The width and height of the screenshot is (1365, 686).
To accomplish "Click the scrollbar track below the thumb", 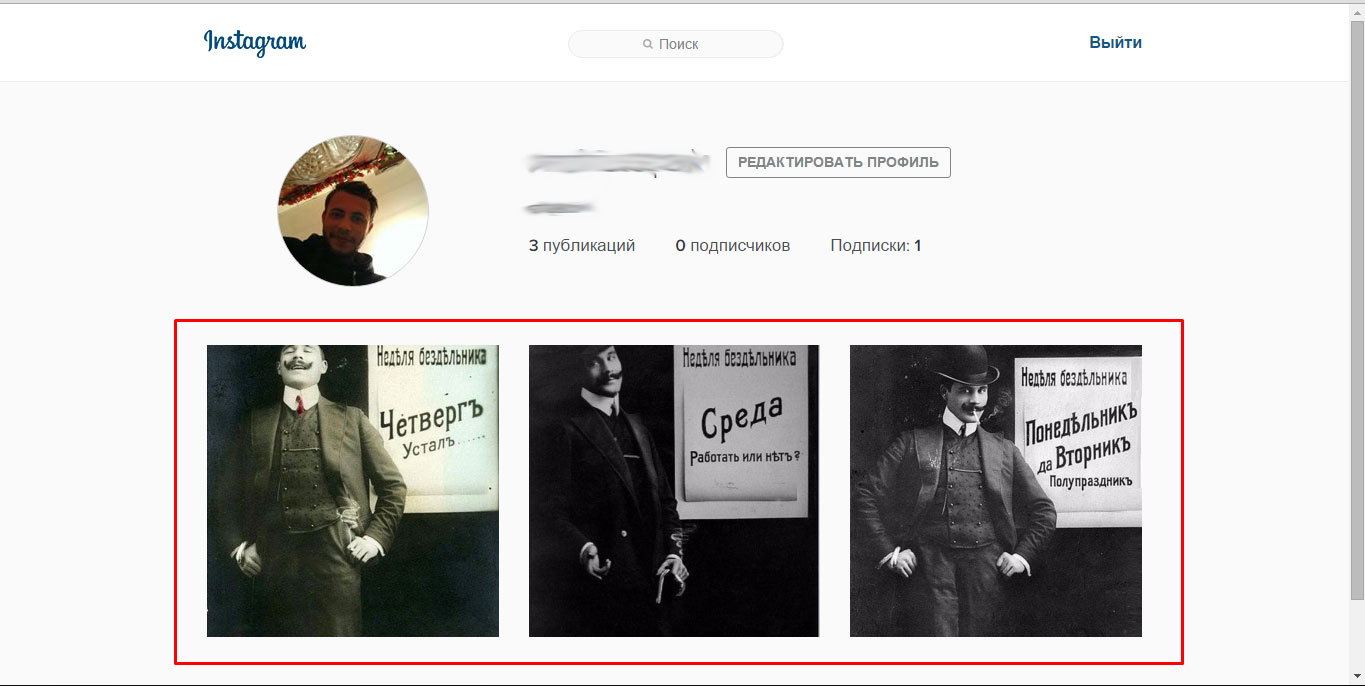I will click(x=1356, y=635).
